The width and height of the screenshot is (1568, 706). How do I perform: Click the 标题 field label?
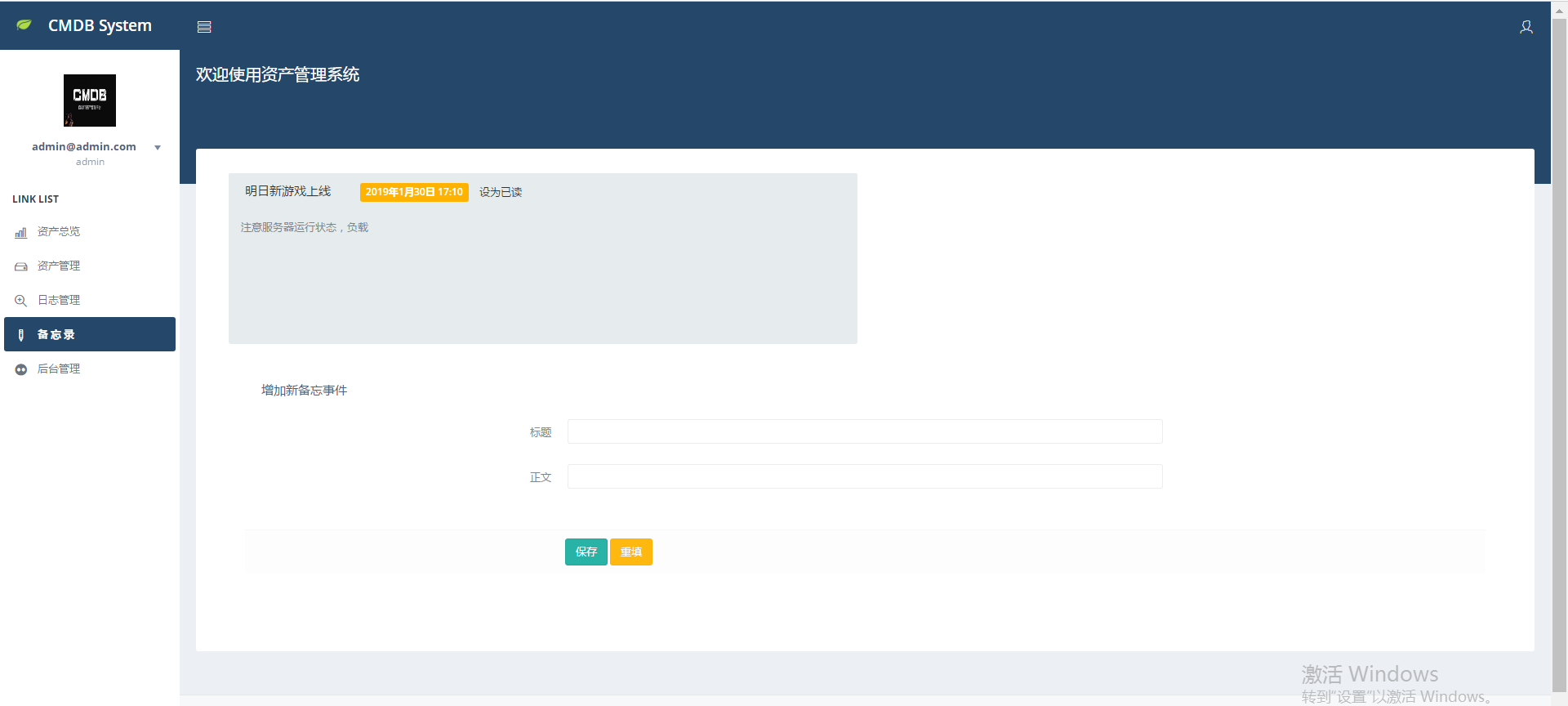pos(541,432)
